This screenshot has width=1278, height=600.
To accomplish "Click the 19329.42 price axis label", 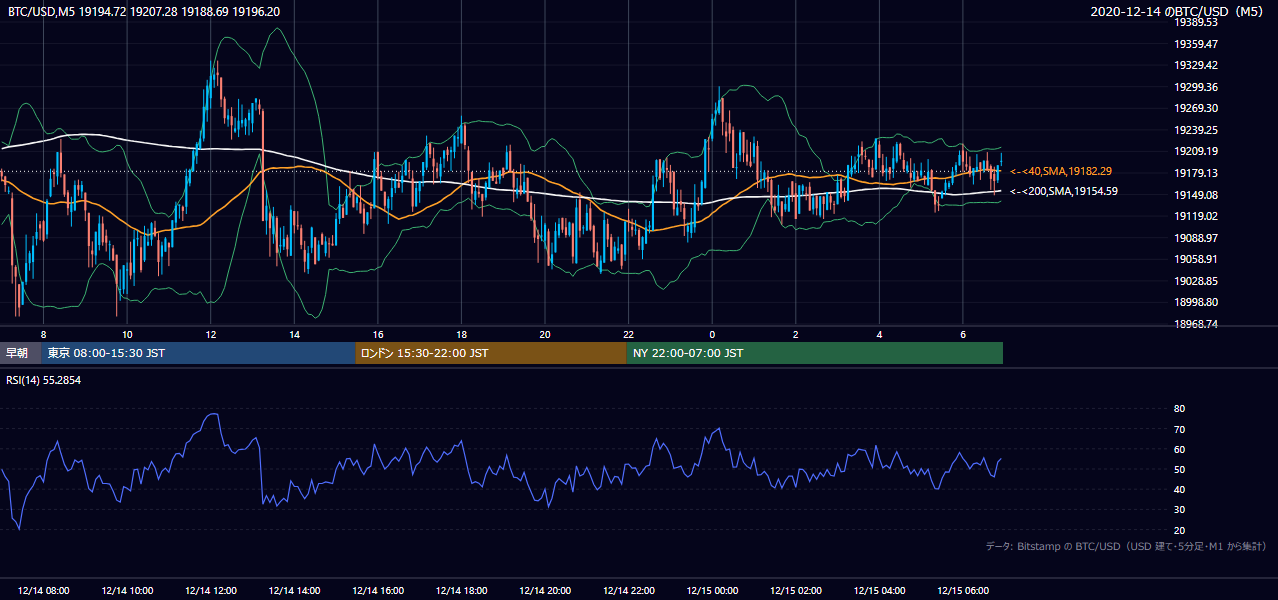I will 1196,65.
